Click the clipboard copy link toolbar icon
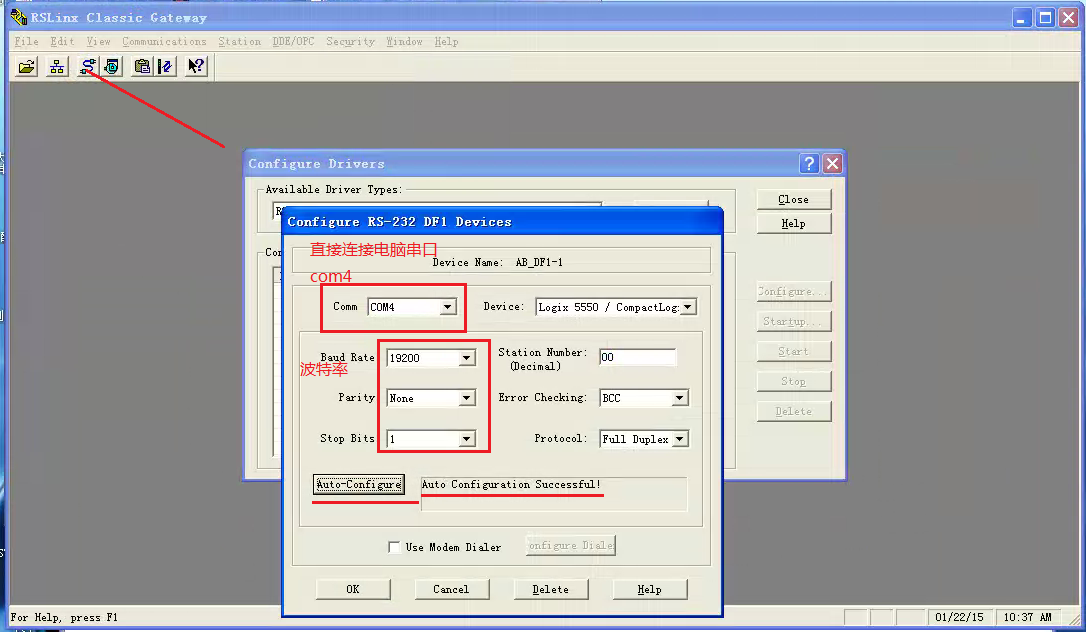Viewport: 1086px width, 632px height. (142, 67)
